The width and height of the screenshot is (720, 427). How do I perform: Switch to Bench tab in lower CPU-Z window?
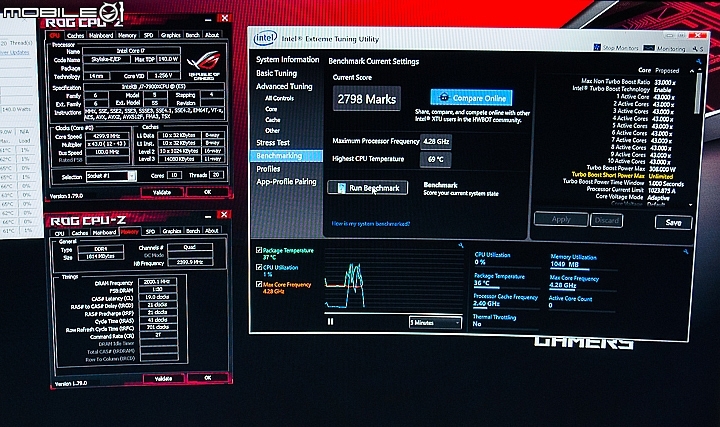193,231
